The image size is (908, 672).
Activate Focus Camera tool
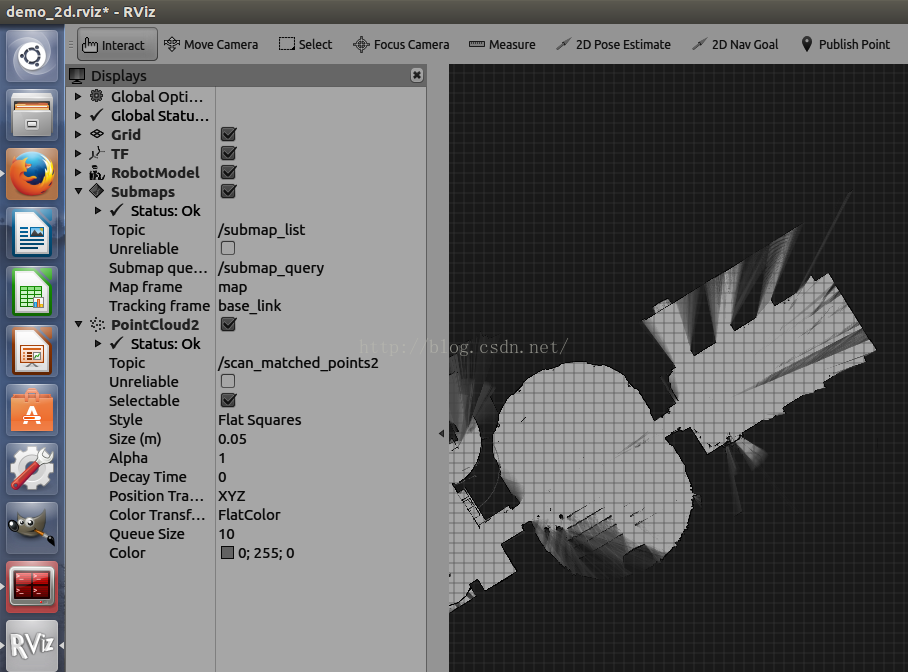pos(401,45)
